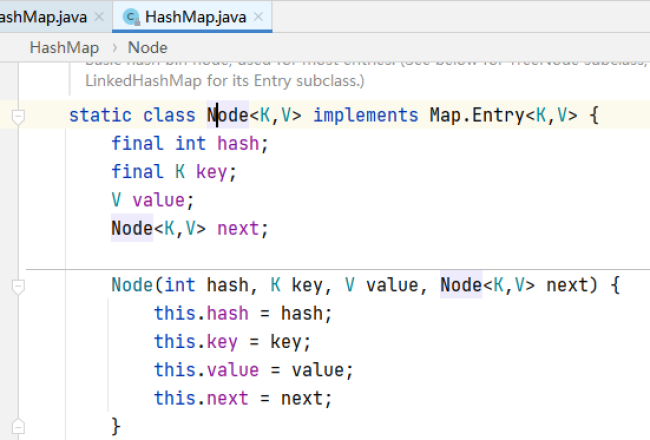Image resolution: width=650 pixels, height=440 pixels.
Task: Click highlighted Node type in constructor parameters
Action: click(x=461, y=285)
